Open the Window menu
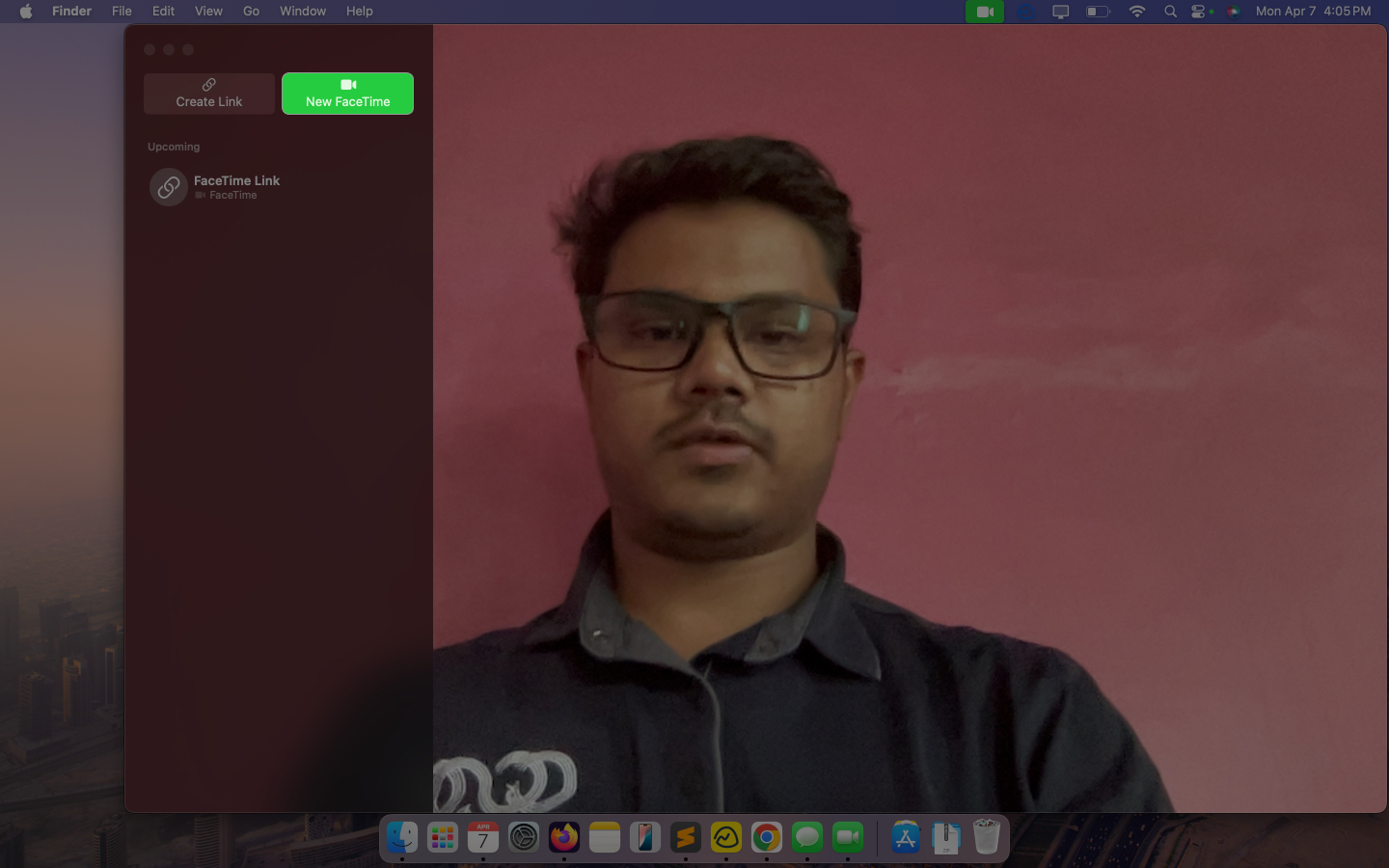The width and height of the screenshot is (1389, 868). pyautogui.click(x=302, y=11)
